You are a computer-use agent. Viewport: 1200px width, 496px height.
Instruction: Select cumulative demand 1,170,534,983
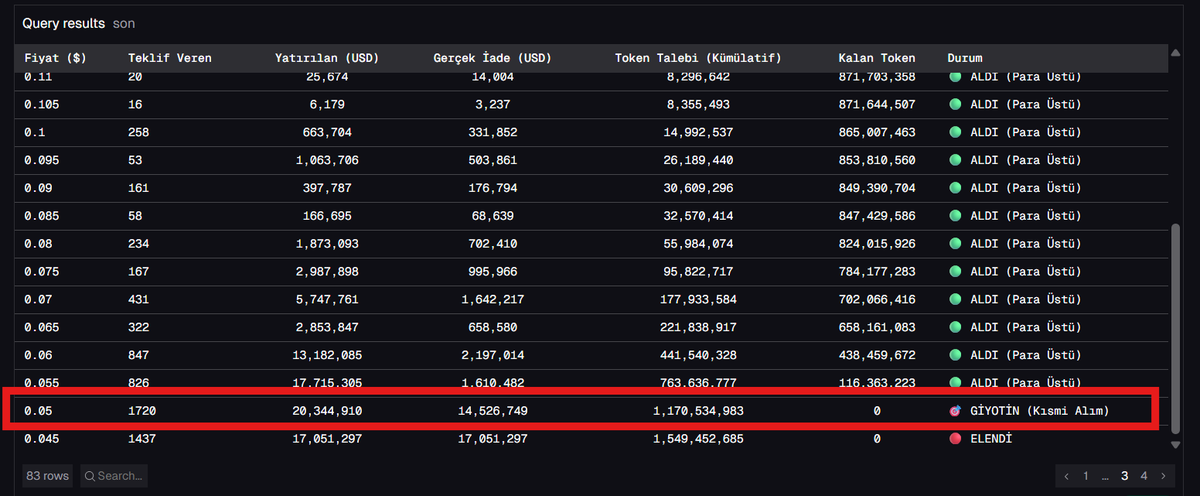pyautogui.click(x=698, y=411)
